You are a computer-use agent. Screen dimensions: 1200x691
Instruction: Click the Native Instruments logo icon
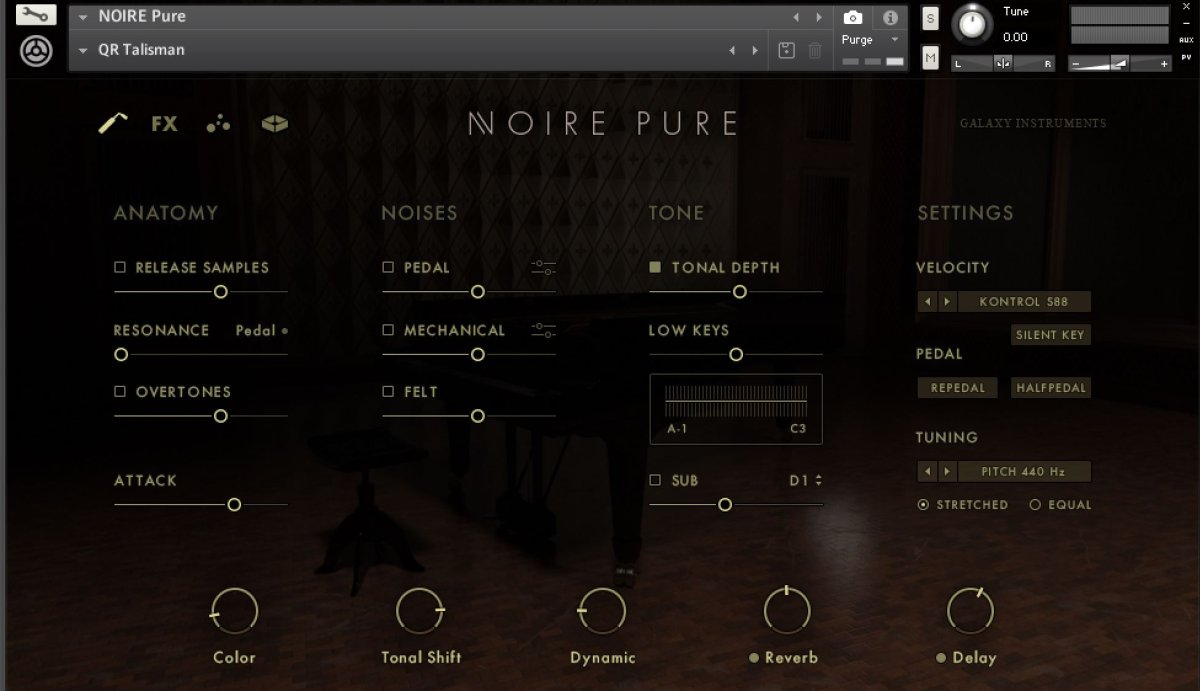[36, 50]
